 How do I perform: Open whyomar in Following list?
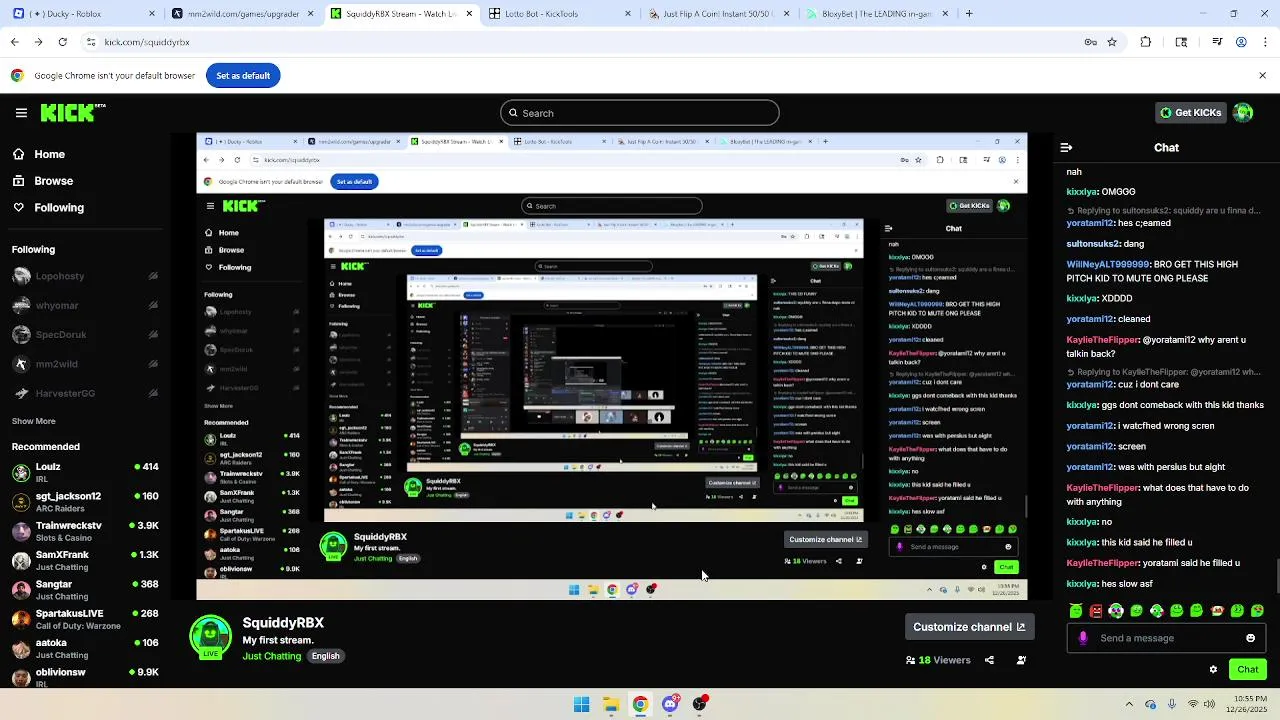[86, 305]
